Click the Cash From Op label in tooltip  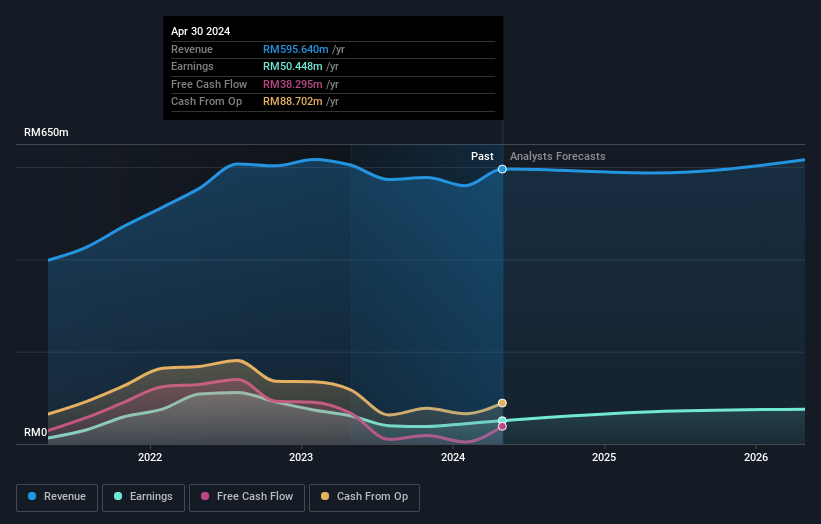(x=207, y=102)
